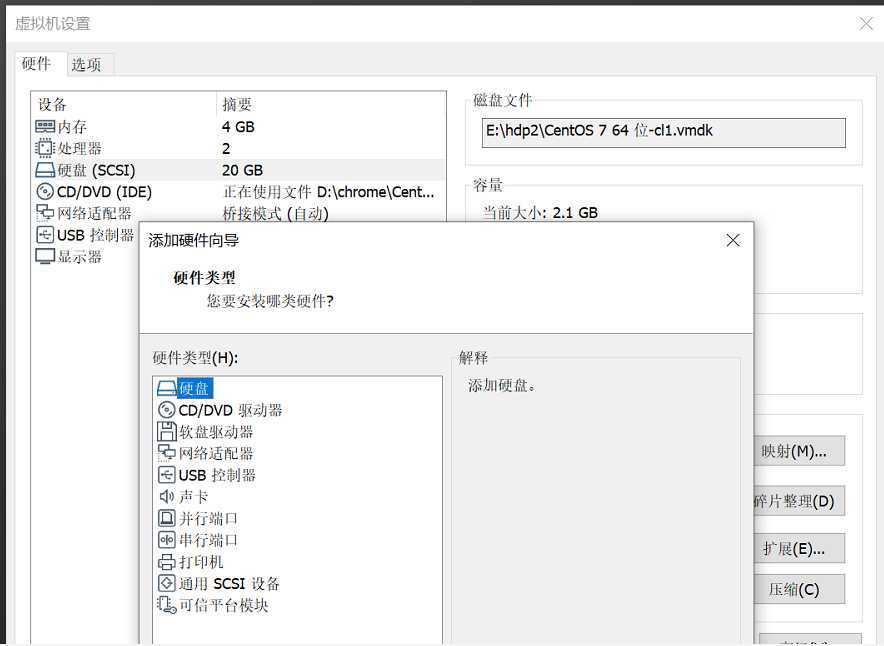Image resolution: width=884 pixels, height=646 pixels.
Task: Click the 压缩(C) button
Action: point(799,589)
